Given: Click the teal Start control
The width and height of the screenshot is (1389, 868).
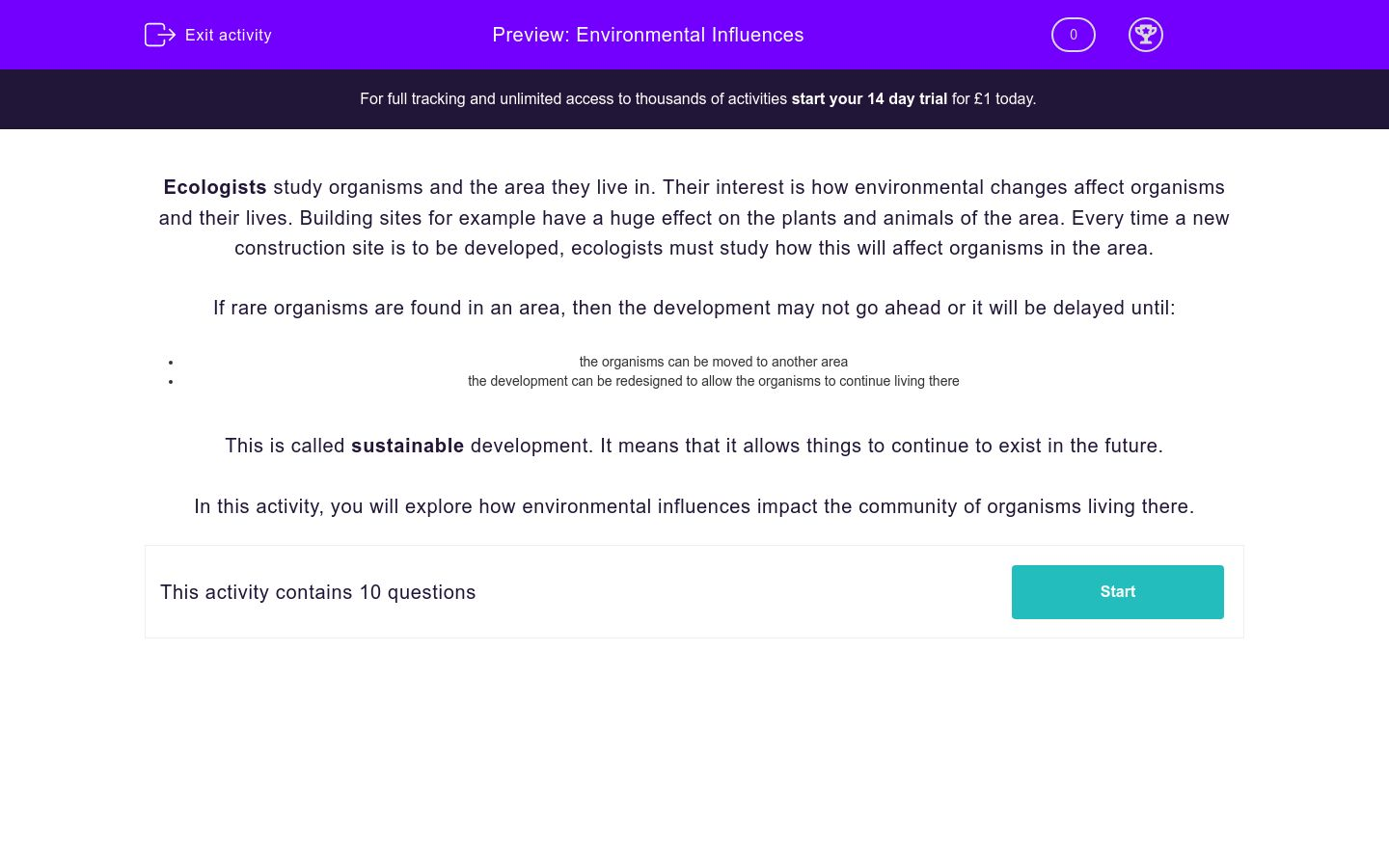Looking at the screenshot, I should pos(1117,591).
